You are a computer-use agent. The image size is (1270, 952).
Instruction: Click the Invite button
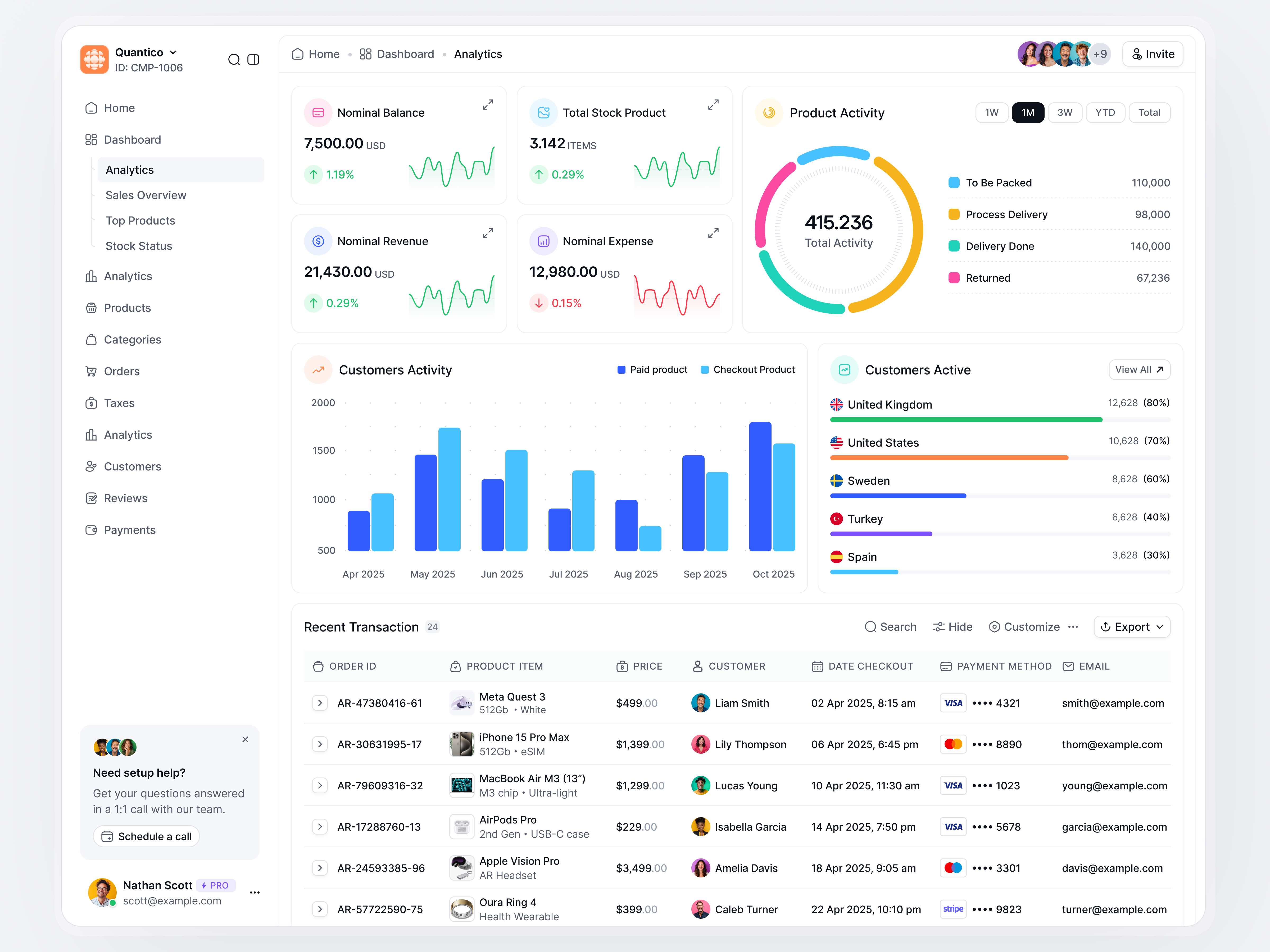[1152, 54]
